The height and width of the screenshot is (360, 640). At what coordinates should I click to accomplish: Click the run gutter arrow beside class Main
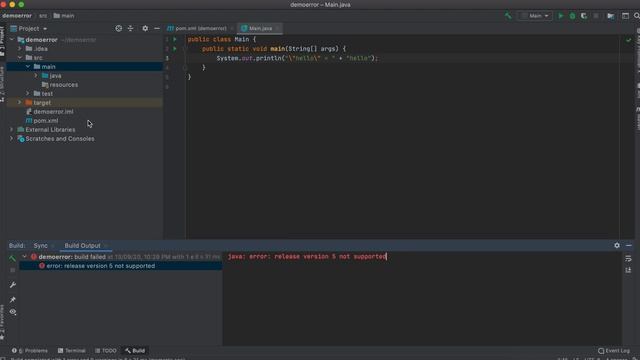pos(175,39)
